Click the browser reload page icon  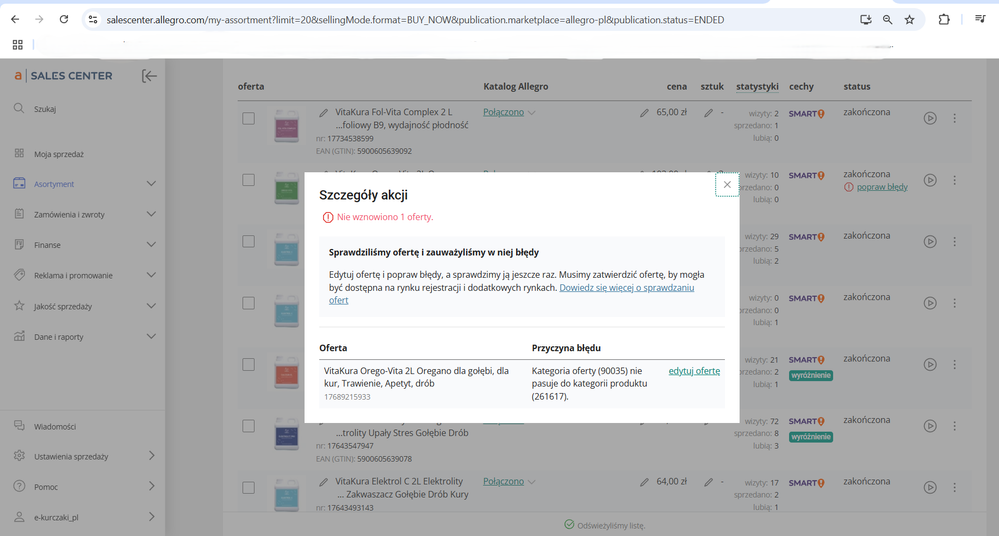point(64,19)
